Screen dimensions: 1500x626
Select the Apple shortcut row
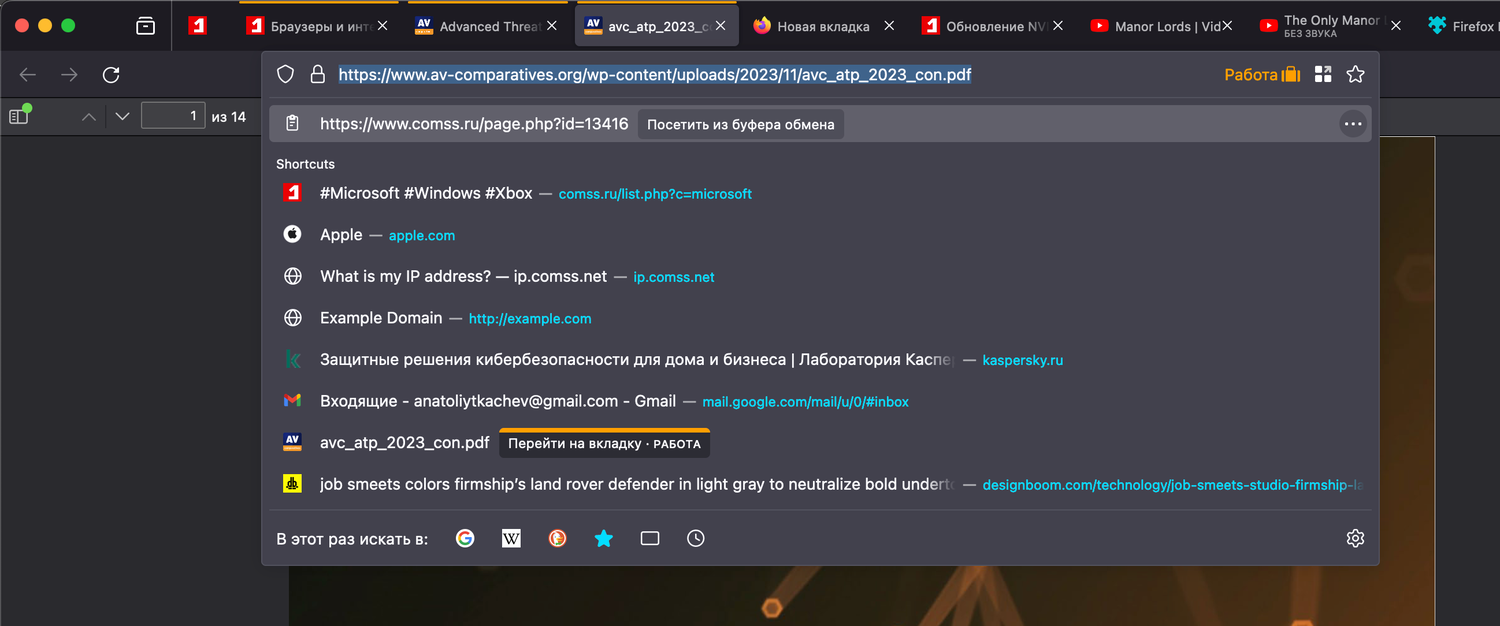pos(820,235)
